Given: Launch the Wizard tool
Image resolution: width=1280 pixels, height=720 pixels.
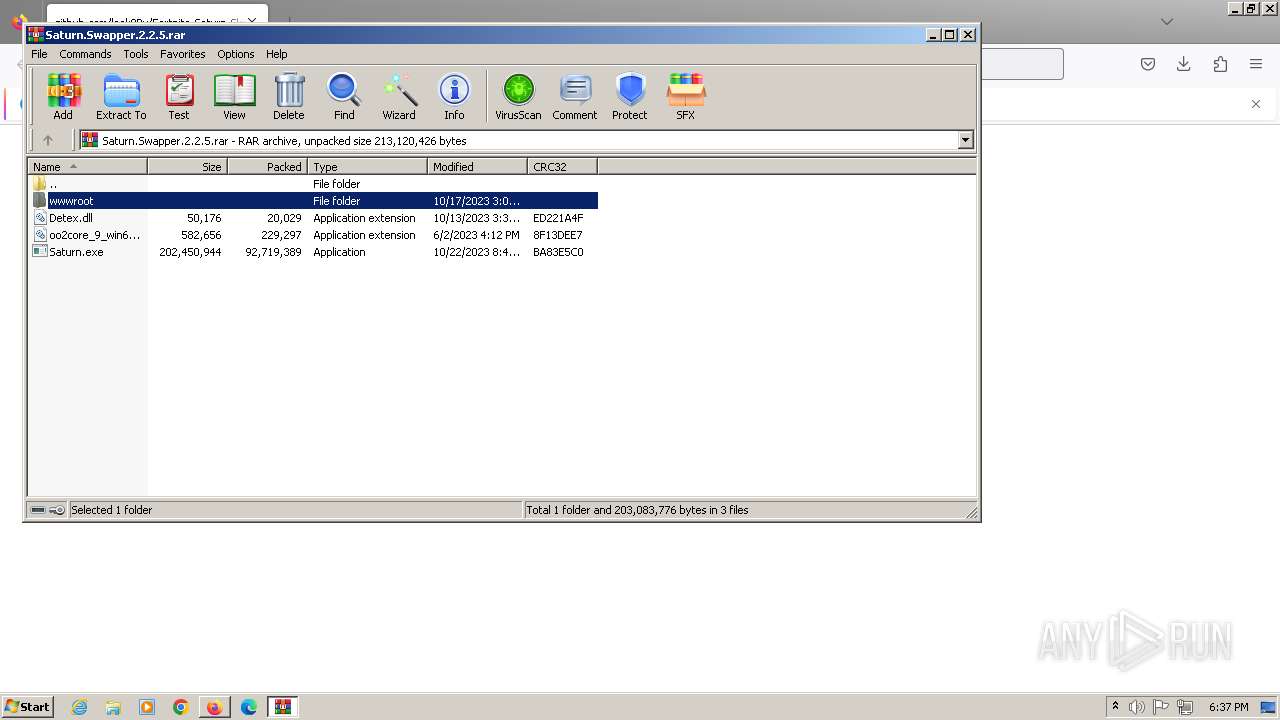Looking at the screenshot, I should [399, 97].
